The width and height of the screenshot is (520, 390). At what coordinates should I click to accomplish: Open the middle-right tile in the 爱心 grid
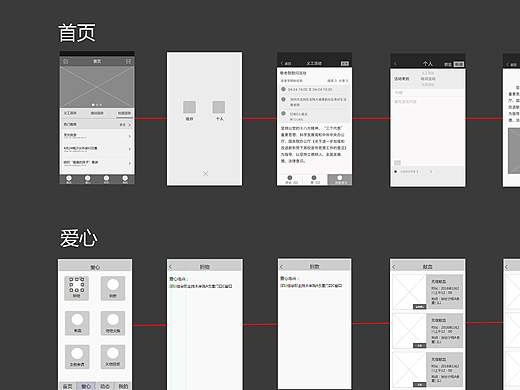tap(113, 323)
